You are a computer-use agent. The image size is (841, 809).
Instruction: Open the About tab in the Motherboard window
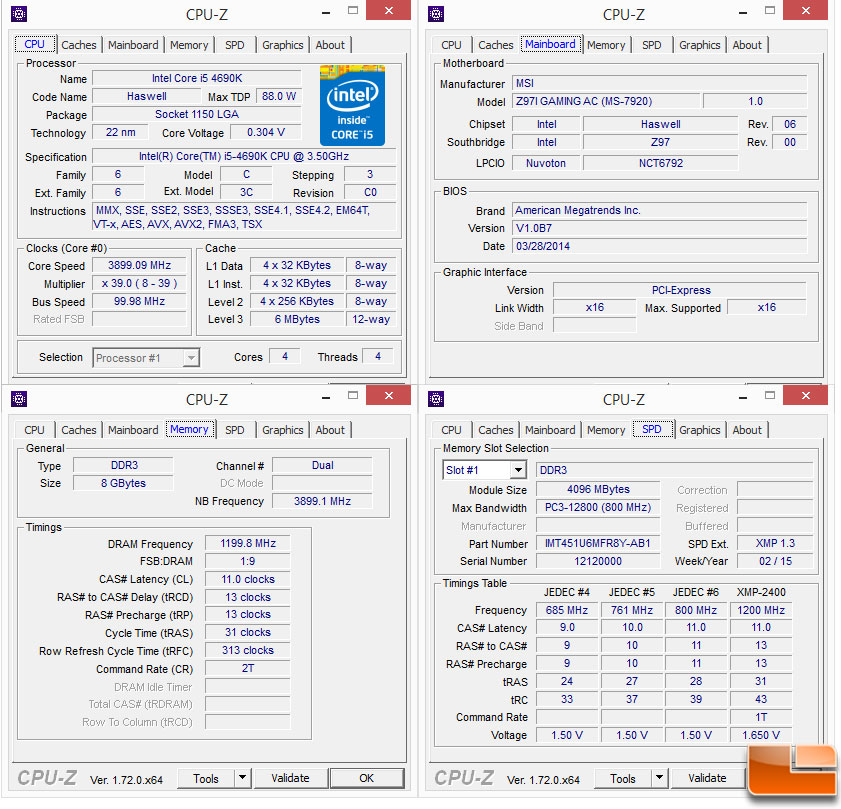[x=747, y=45]
